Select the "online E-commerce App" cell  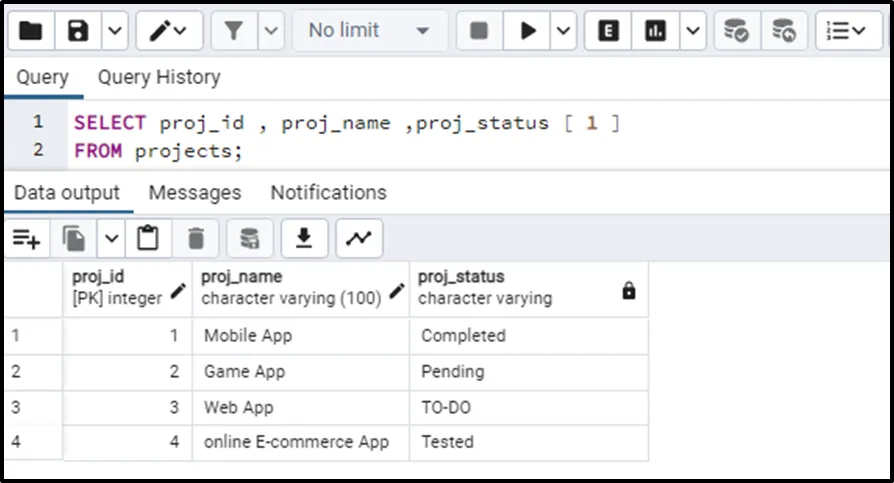(x=296, y=441)
